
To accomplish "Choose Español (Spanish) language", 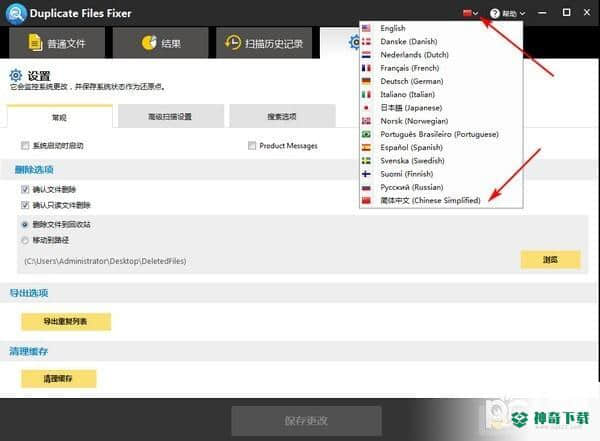I will coord(441,147).
